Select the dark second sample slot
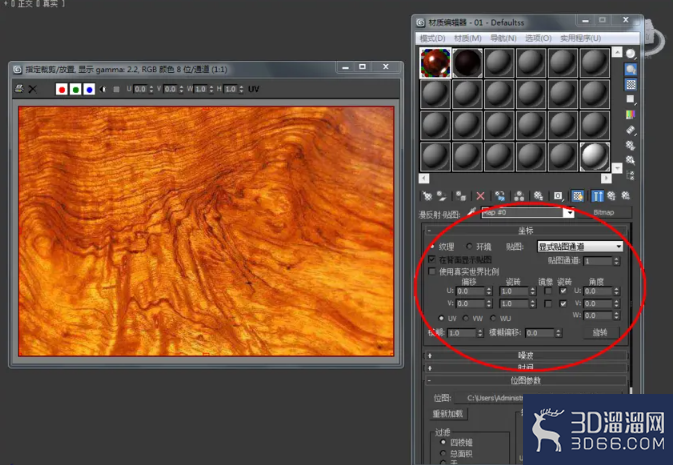Viewport: 673px width, 465px height. [467, 63]
